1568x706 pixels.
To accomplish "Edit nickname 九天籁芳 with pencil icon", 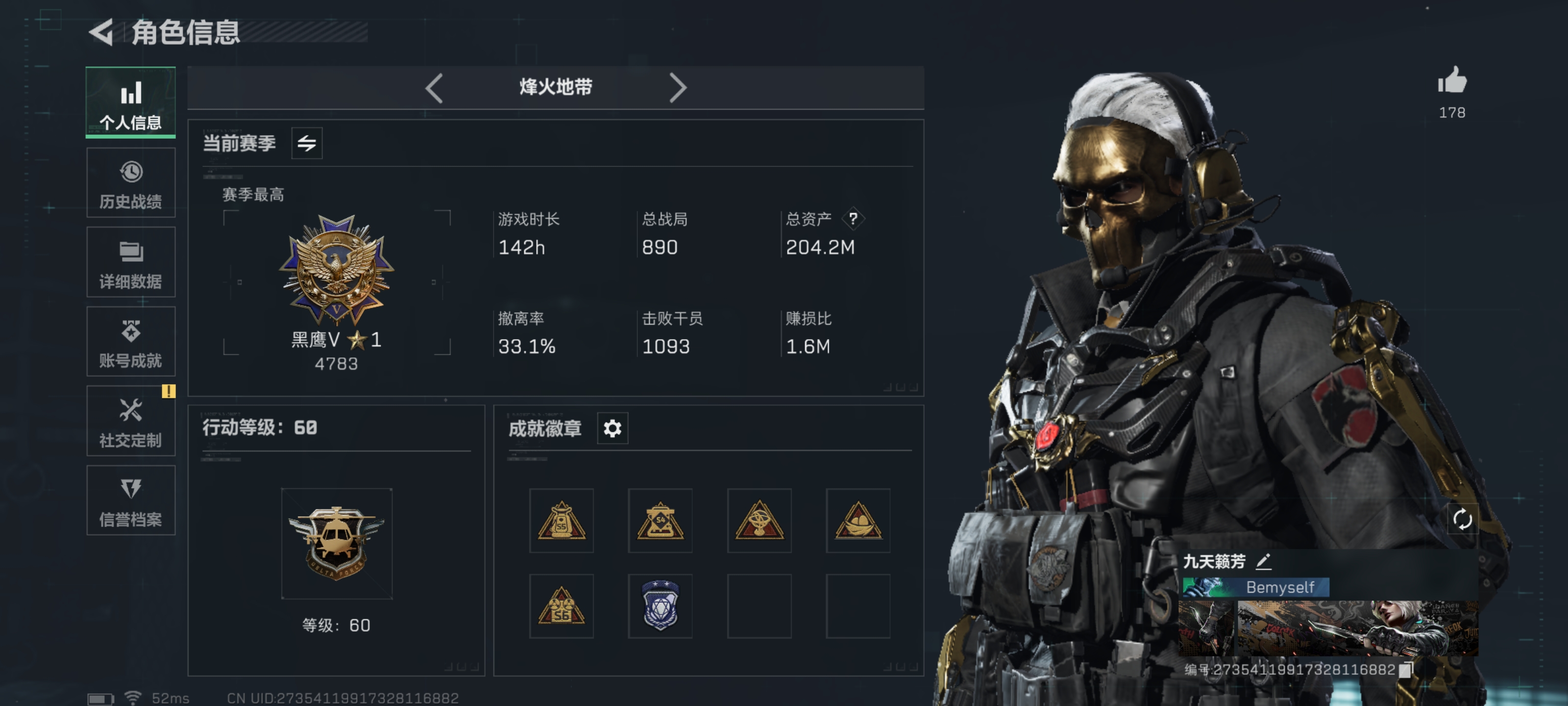I will tap(1264, 561).
